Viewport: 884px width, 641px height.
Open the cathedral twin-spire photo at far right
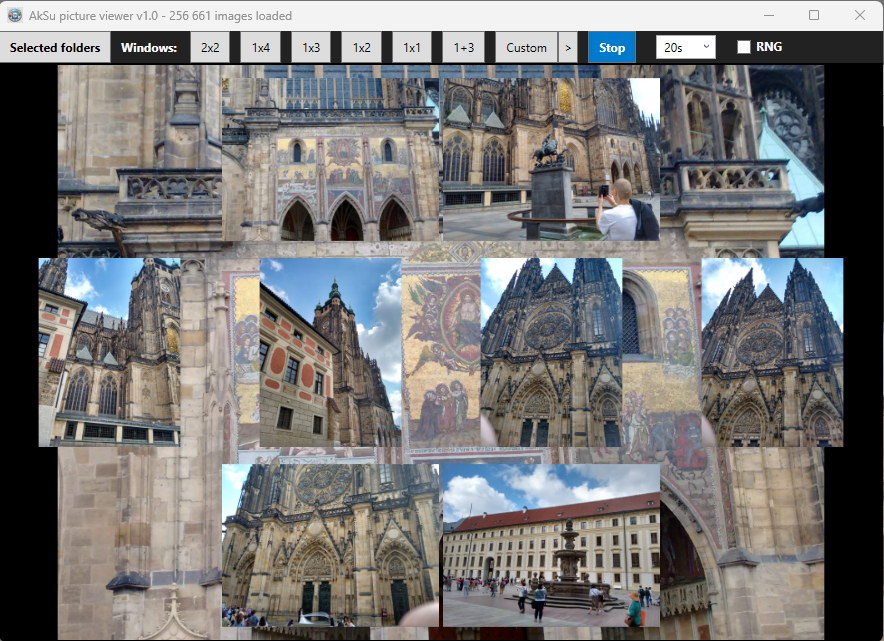tap(772, 352)
